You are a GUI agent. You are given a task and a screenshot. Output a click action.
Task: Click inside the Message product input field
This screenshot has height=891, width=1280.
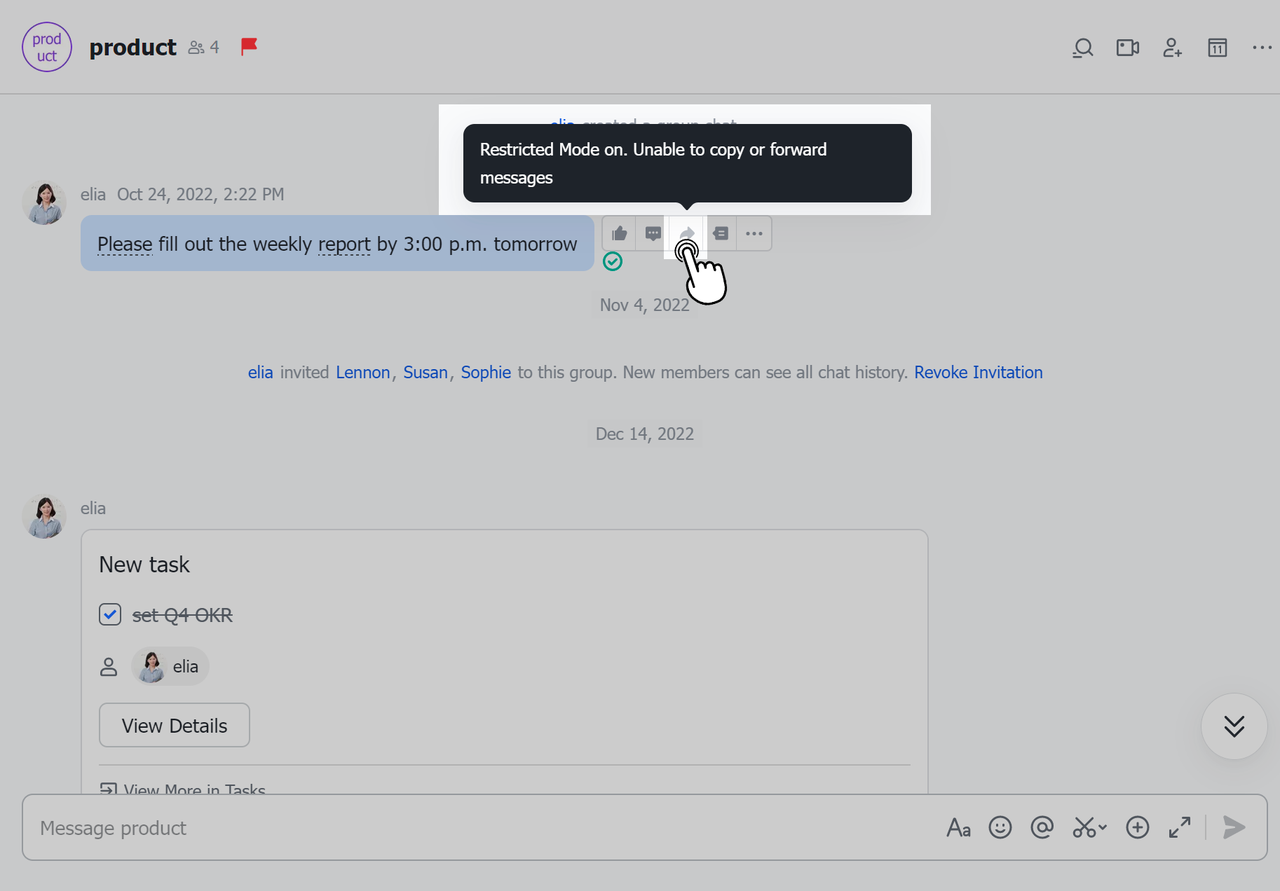[x=400, y=827]
